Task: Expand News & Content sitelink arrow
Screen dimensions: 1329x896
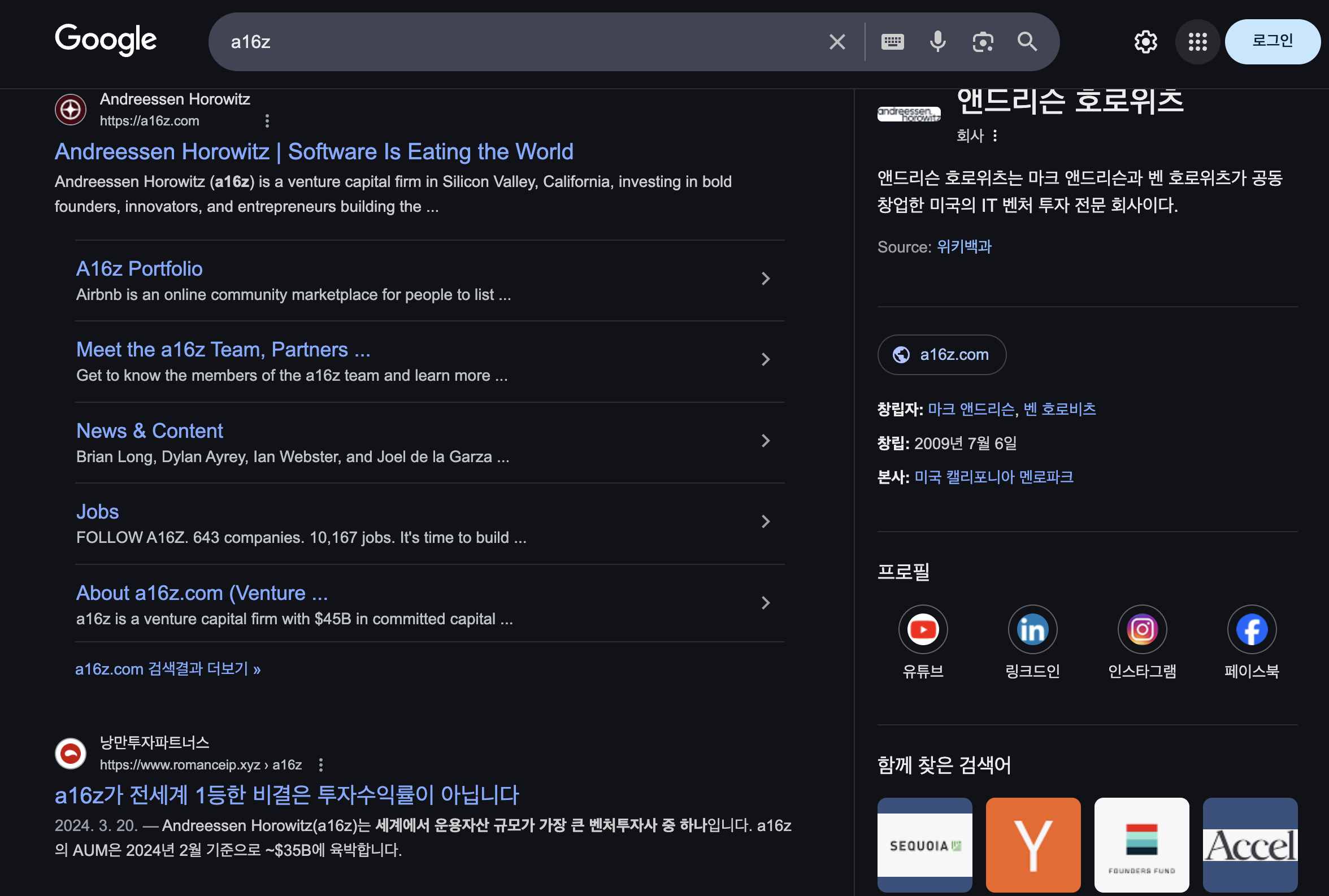Action: tap(766, 441)
